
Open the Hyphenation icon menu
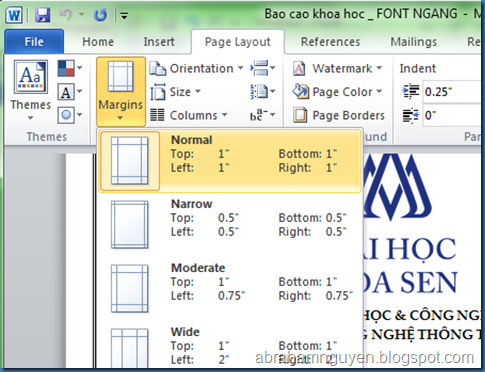263,115
